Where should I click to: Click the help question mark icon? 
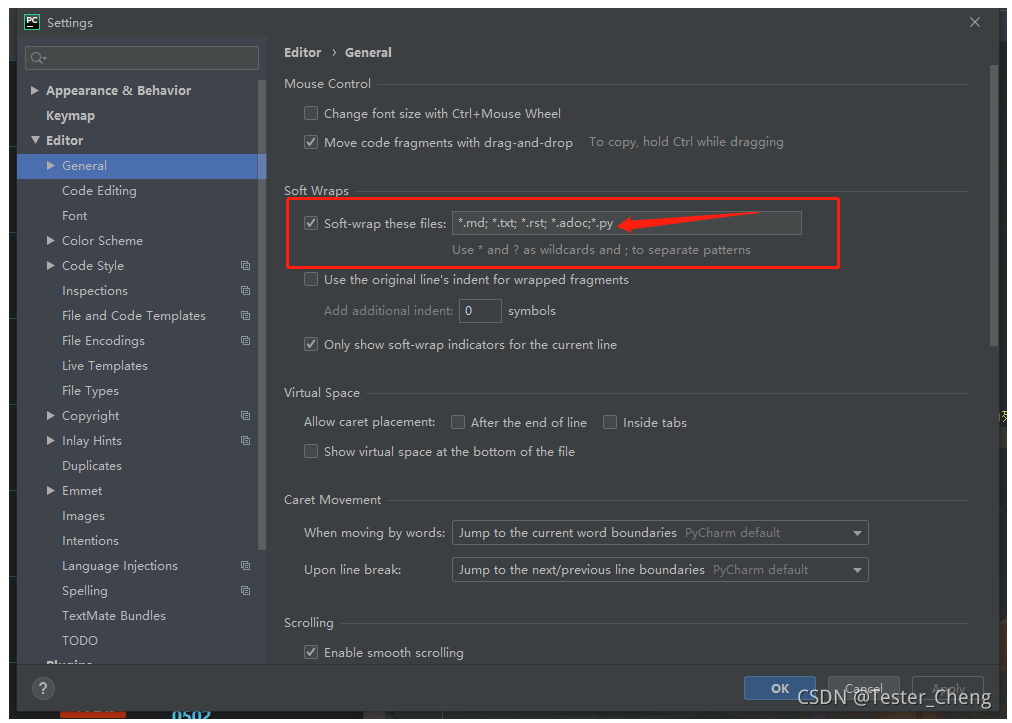[43, 688]
